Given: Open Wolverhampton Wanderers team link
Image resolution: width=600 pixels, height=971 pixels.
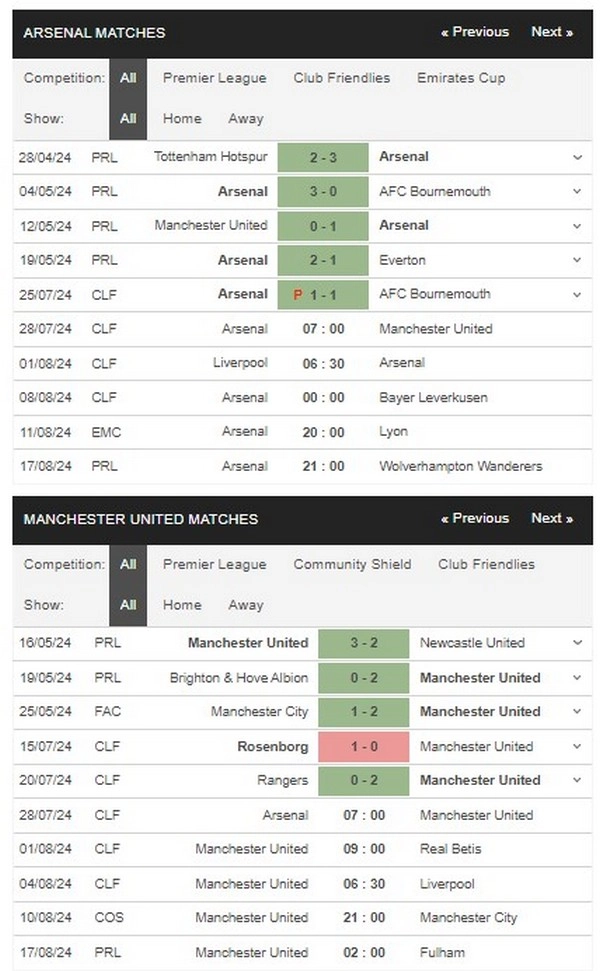Looking at the screenshot, I should point(461,466).
